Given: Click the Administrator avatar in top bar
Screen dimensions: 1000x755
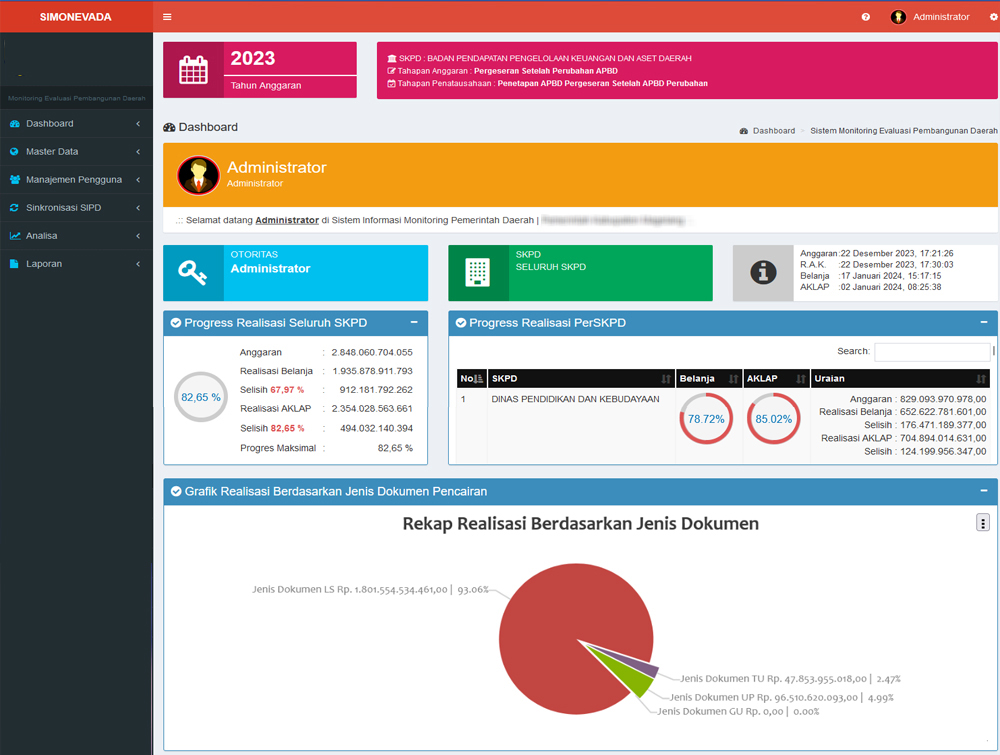Looking at the screenshot, I should (898, 17).
